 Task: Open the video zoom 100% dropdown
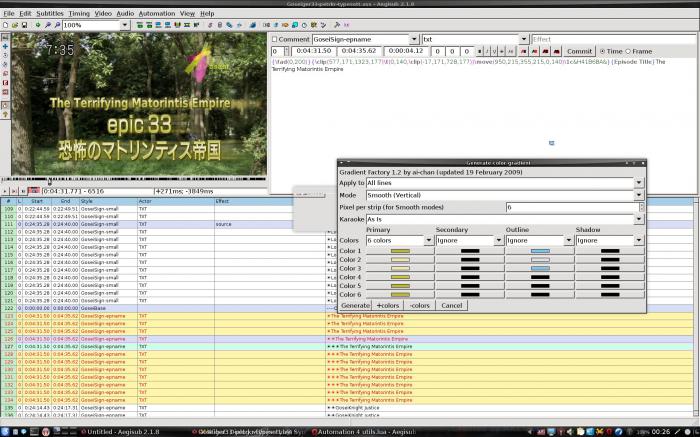[x=125, y=25]
